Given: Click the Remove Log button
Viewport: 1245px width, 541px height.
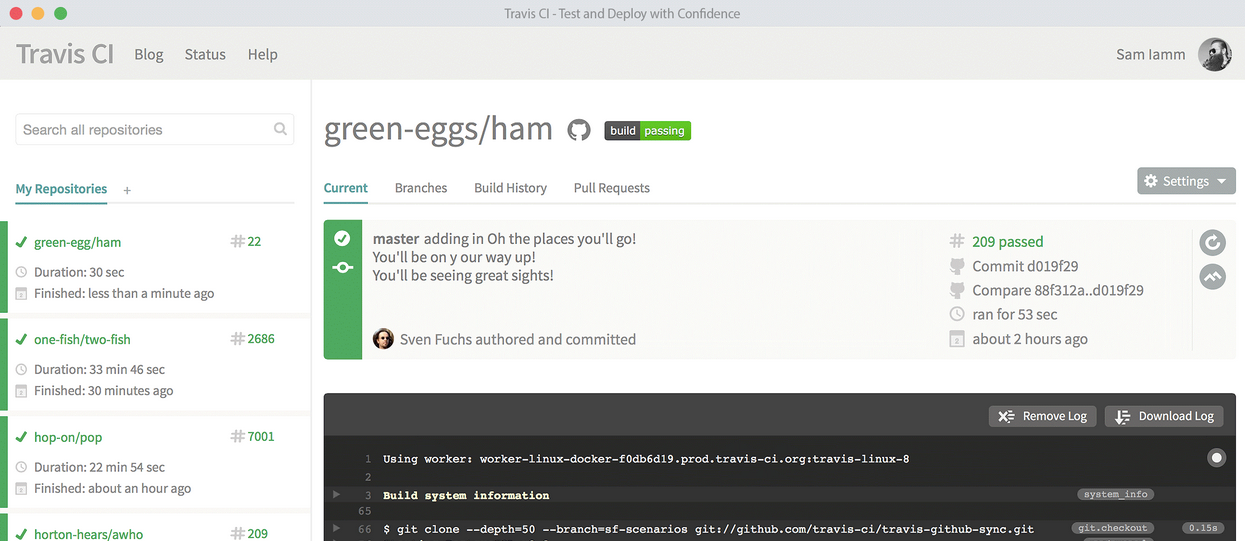Looking at the screenshot, I should [x=1043, y=416].
